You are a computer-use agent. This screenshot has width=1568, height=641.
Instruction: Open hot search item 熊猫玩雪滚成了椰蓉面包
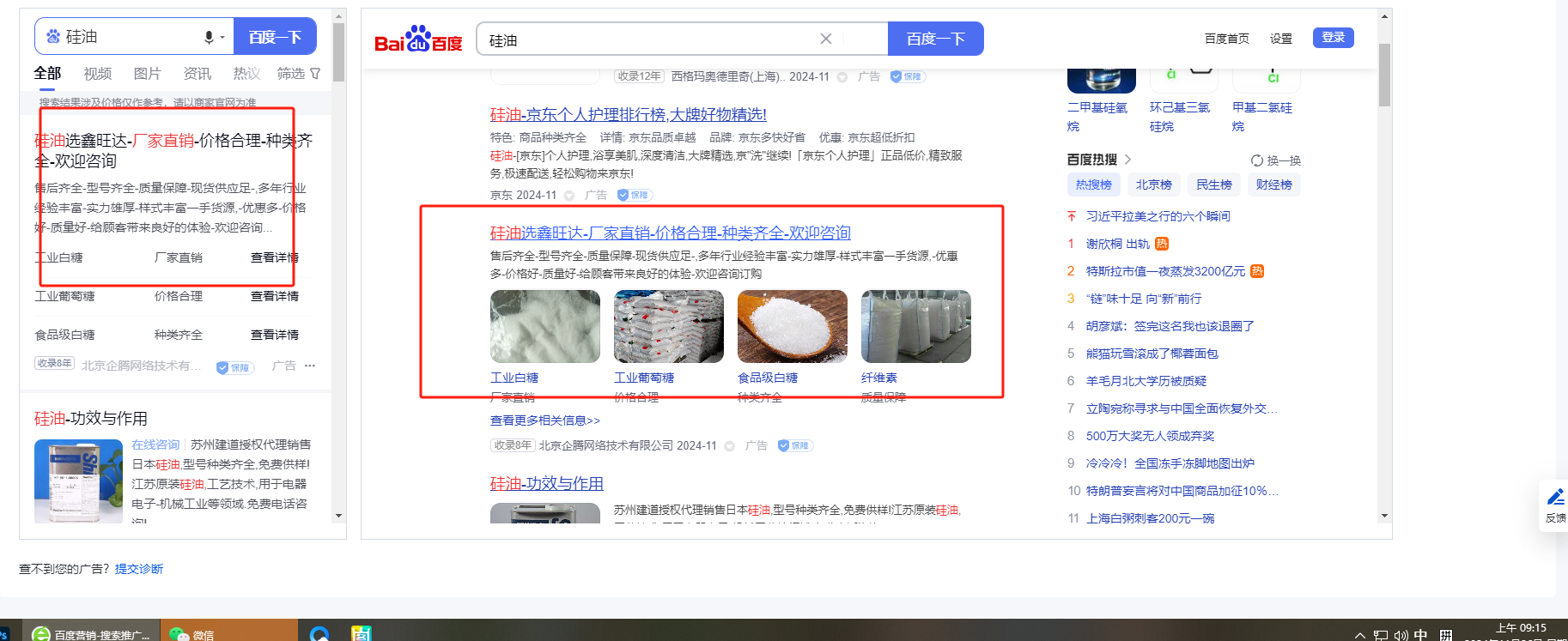tap(1152, 354)
